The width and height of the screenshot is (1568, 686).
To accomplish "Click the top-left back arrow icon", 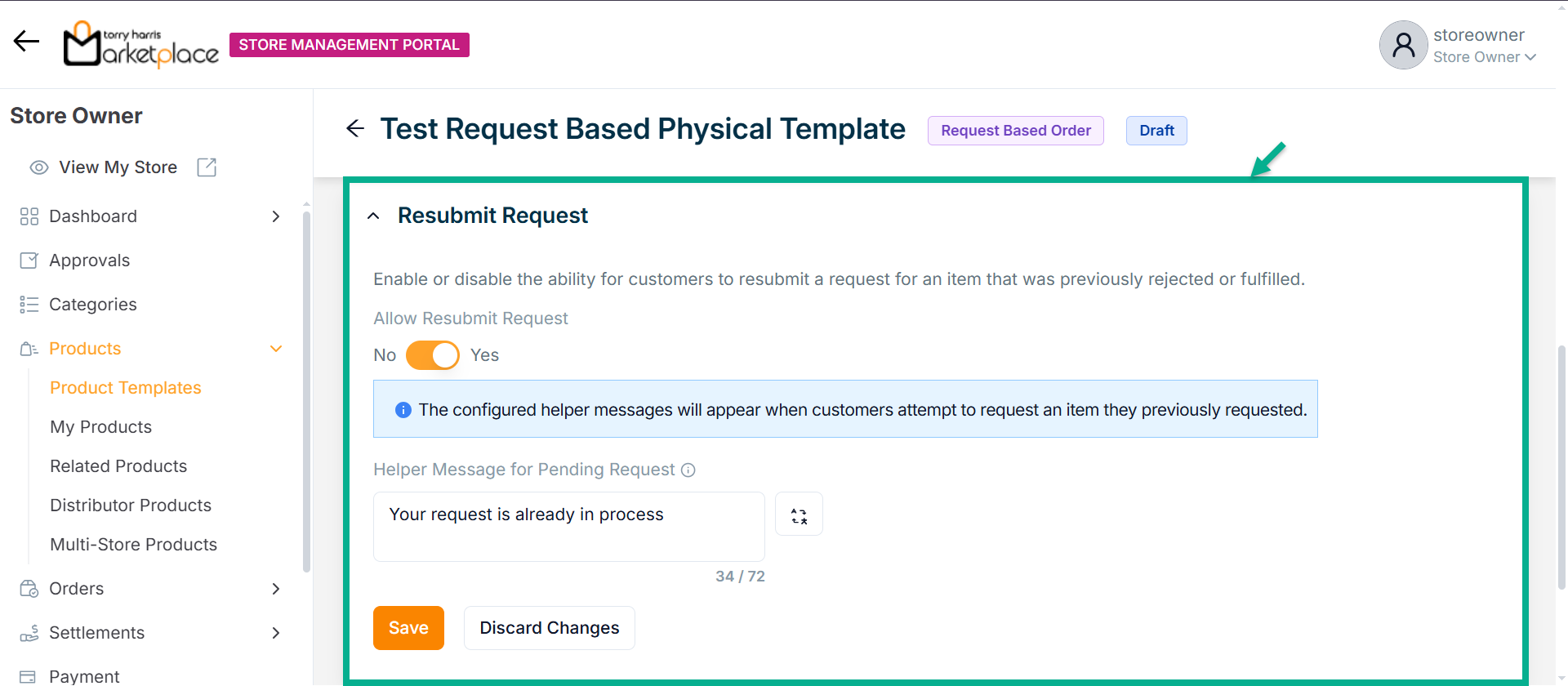I will coord(26,42).
